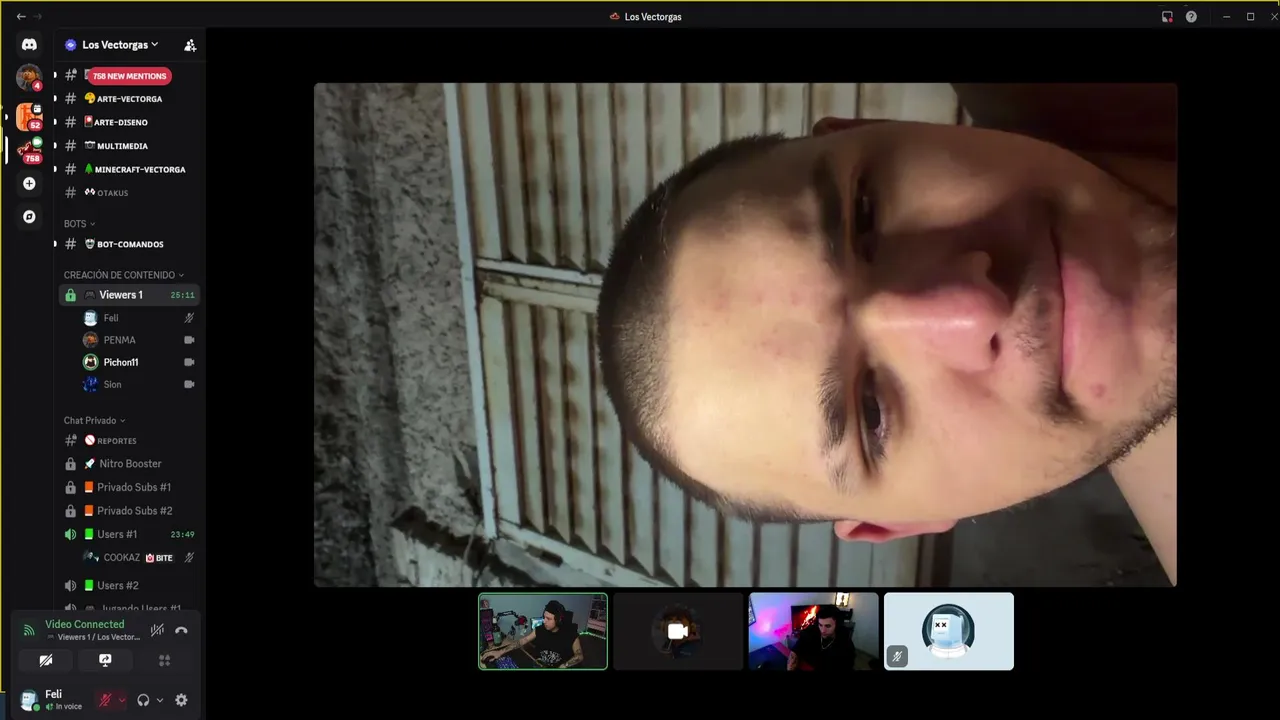Open the ARTE-VECTORGA channel
1280x720 pixels.
pos(129,99)
